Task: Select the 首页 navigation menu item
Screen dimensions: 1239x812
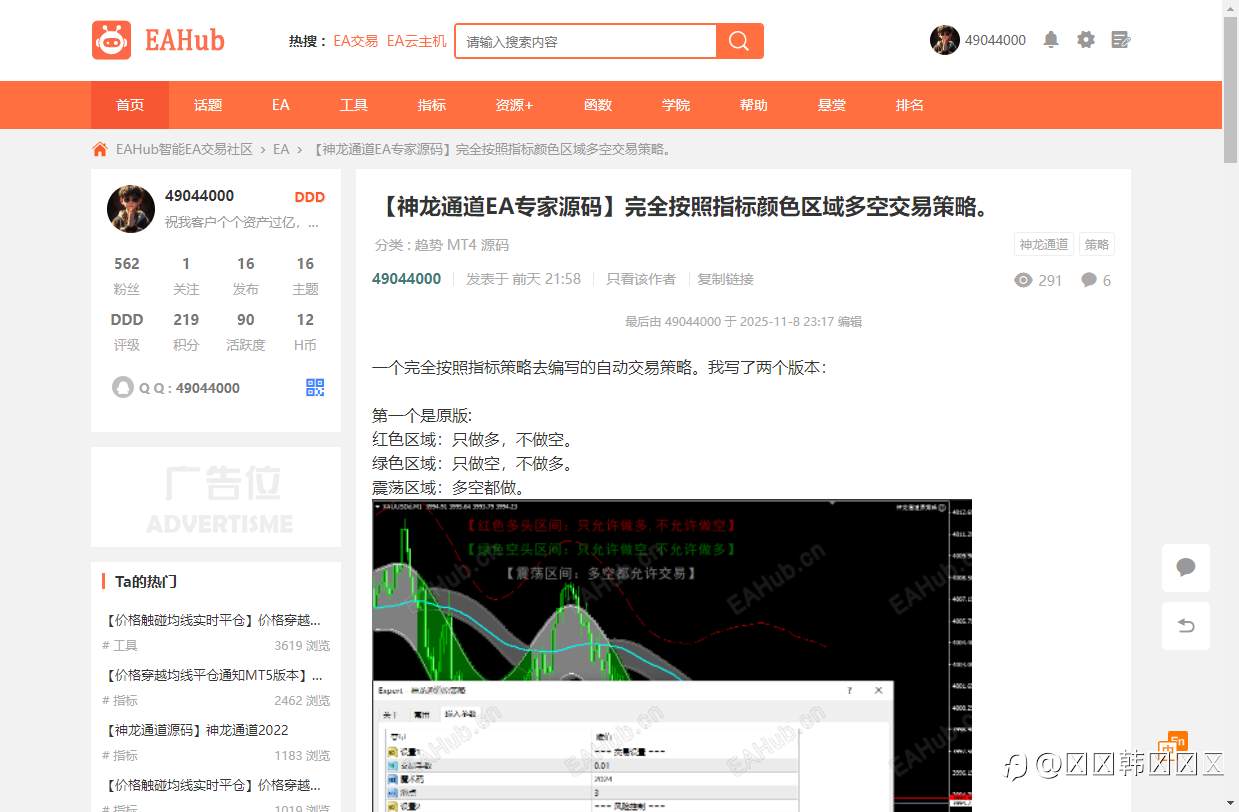Action: pyautogui.click(x=129, y=104)
